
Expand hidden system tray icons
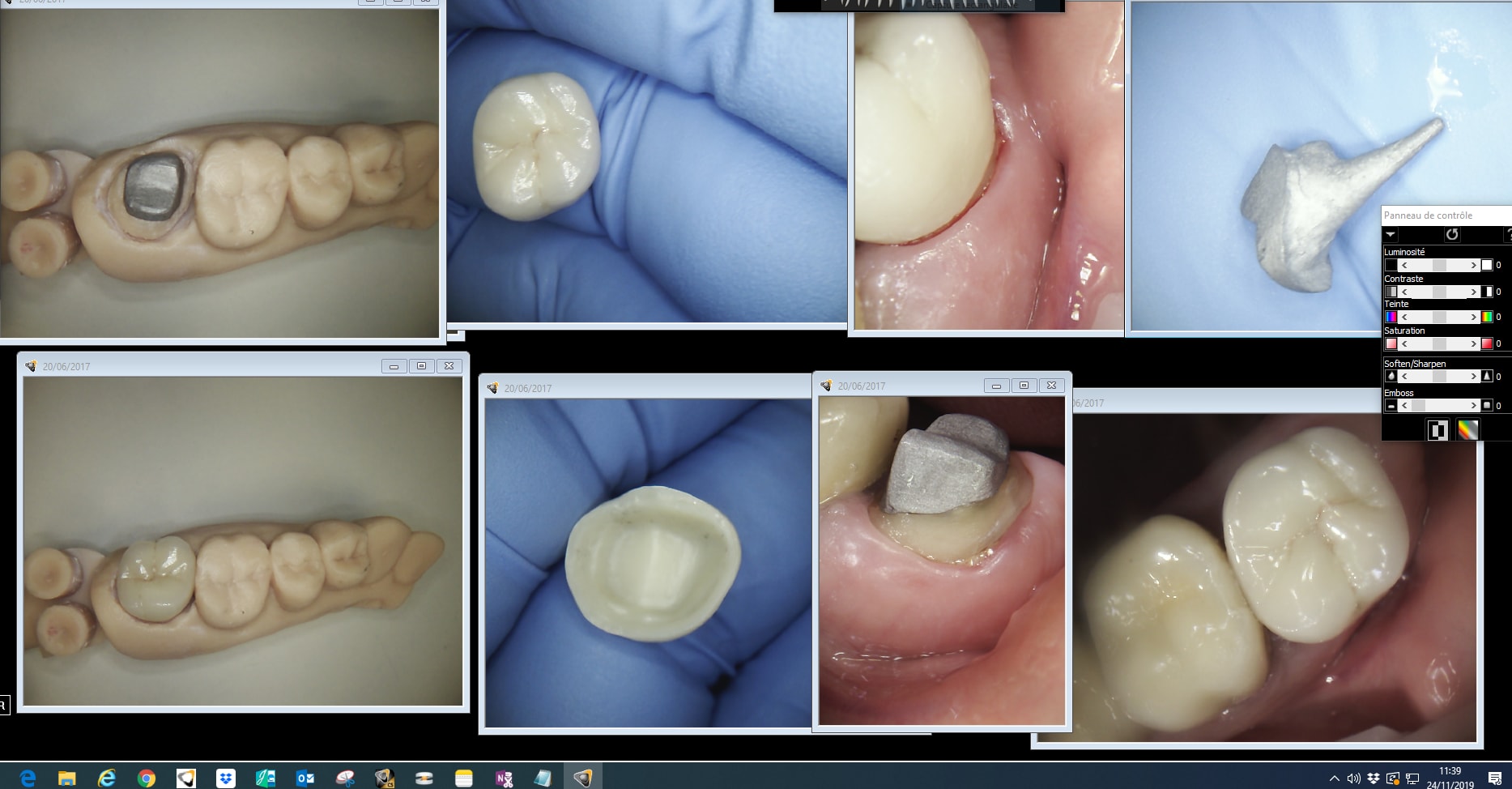[x=1334, y=779]
